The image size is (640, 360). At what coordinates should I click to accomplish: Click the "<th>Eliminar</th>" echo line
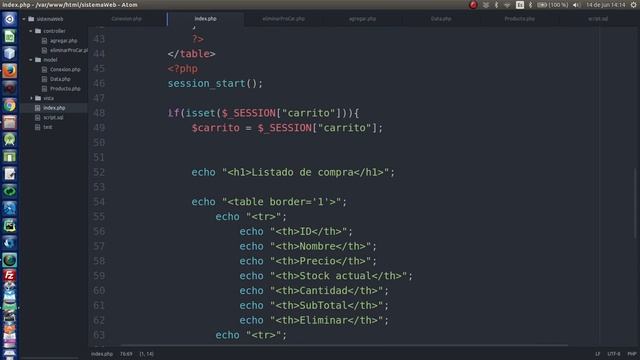(314, 320)
